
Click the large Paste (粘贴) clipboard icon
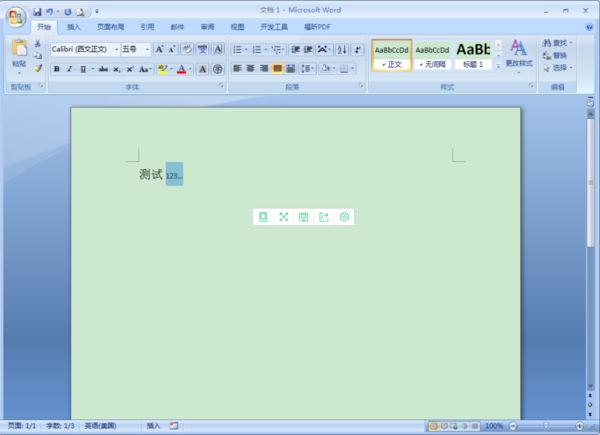[x=19, y=48]
